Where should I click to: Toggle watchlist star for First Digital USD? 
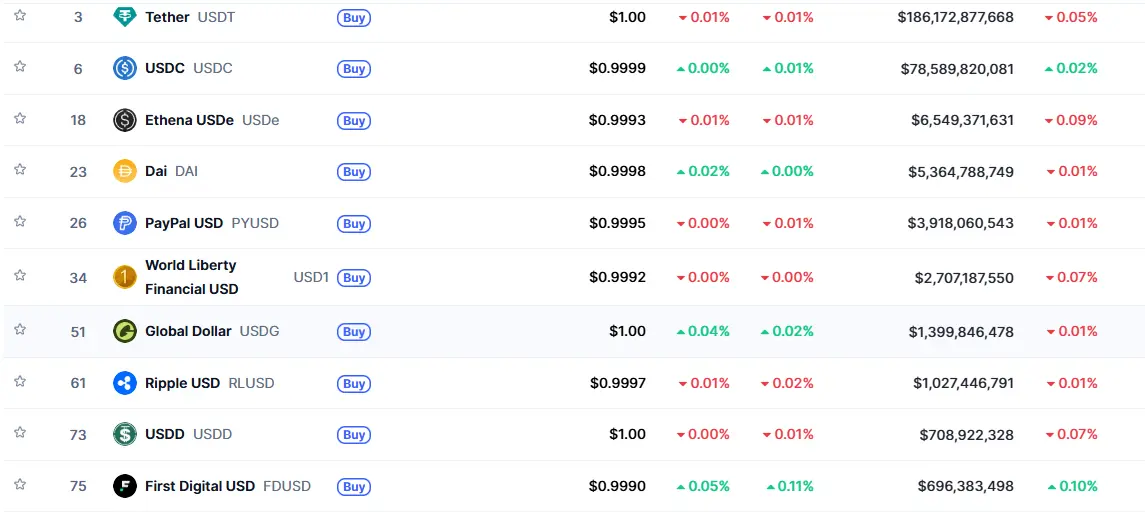(x=20, y=484)
